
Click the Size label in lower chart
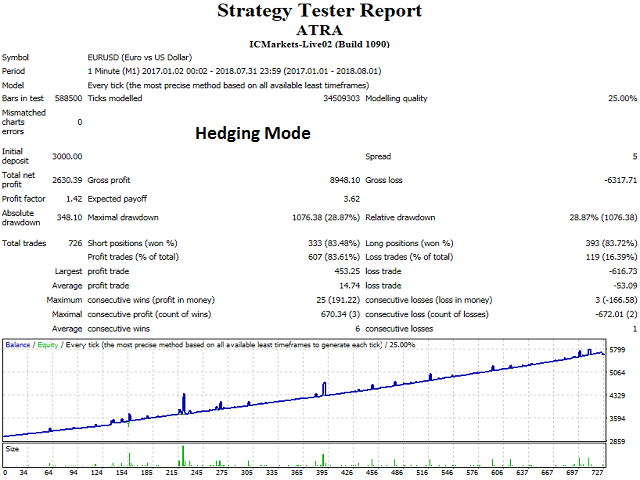[x=12, y=449]
